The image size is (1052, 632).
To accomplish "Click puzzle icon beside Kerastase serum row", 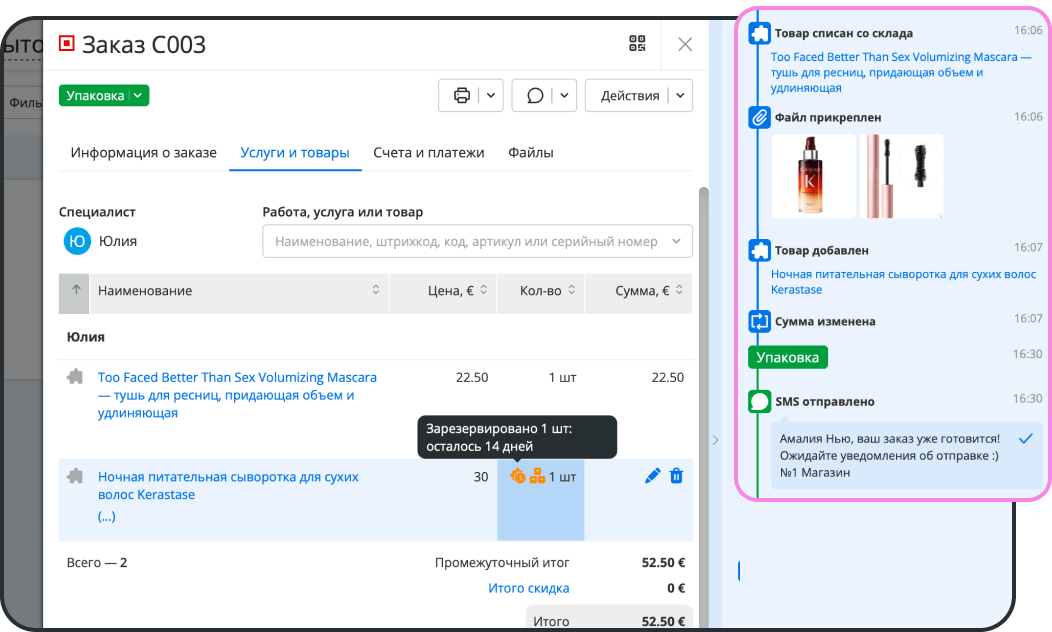I will (75, 476).
